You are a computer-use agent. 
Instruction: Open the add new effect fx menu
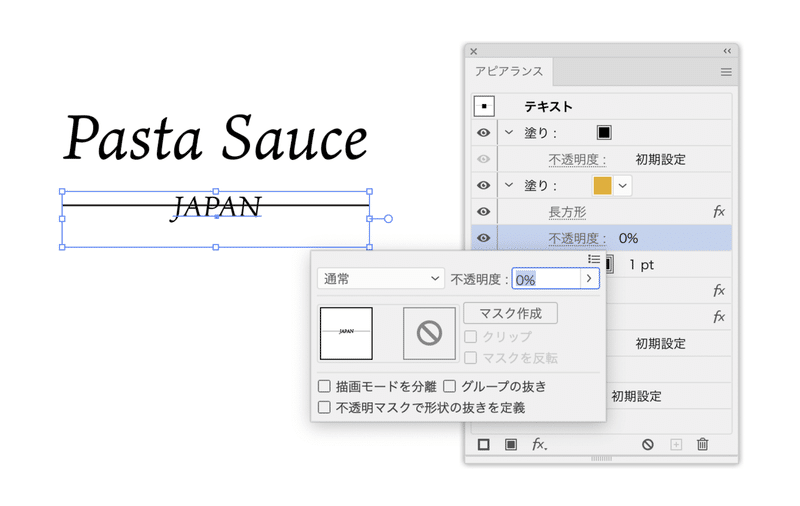tap(539, 445)
